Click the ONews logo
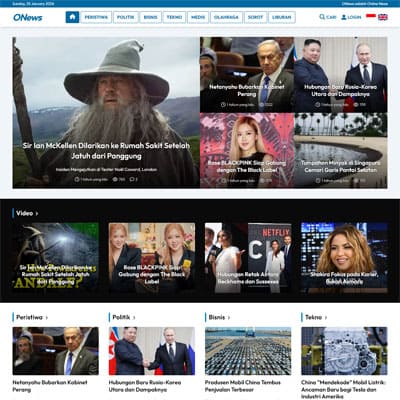Viewport: 400px width, 400px height. [28, 17]
